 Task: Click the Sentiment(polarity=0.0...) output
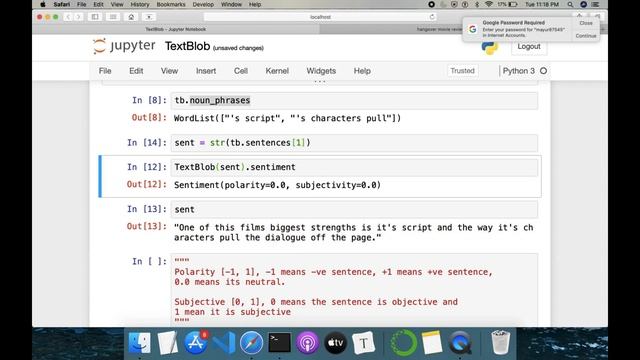point(277,185)
